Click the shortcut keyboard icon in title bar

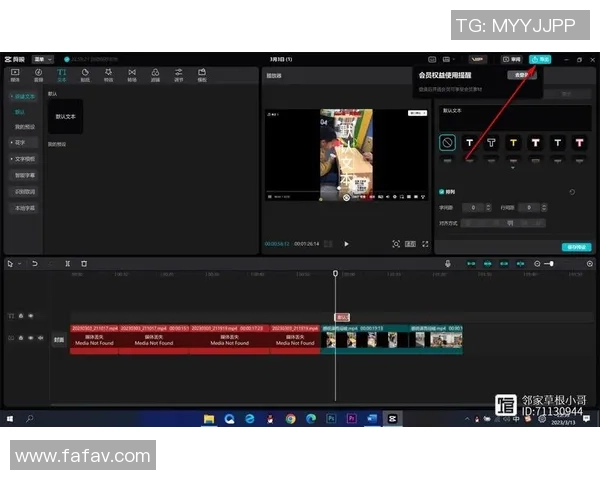click(432, 59)
